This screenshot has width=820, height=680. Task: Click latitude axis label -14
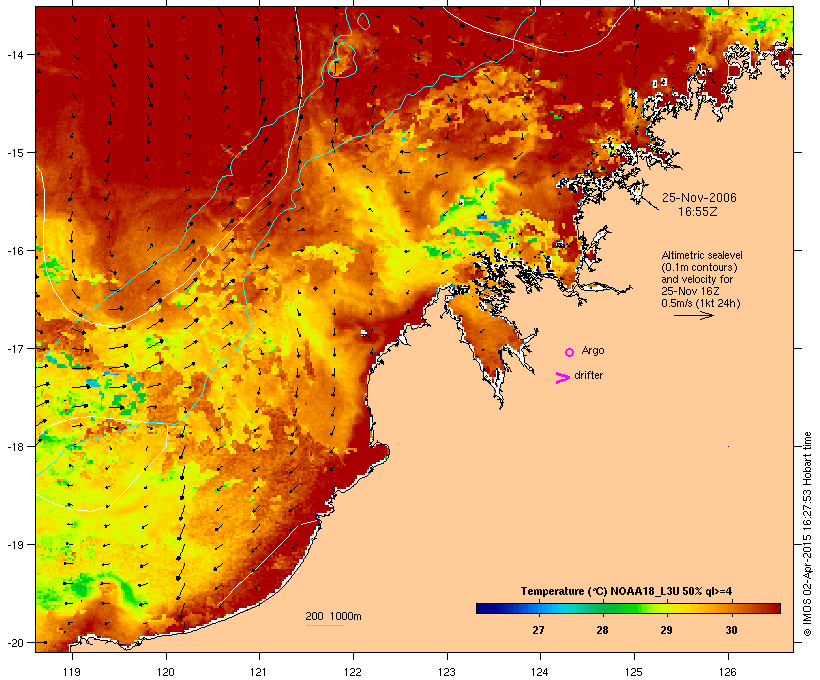pos(15,55)
